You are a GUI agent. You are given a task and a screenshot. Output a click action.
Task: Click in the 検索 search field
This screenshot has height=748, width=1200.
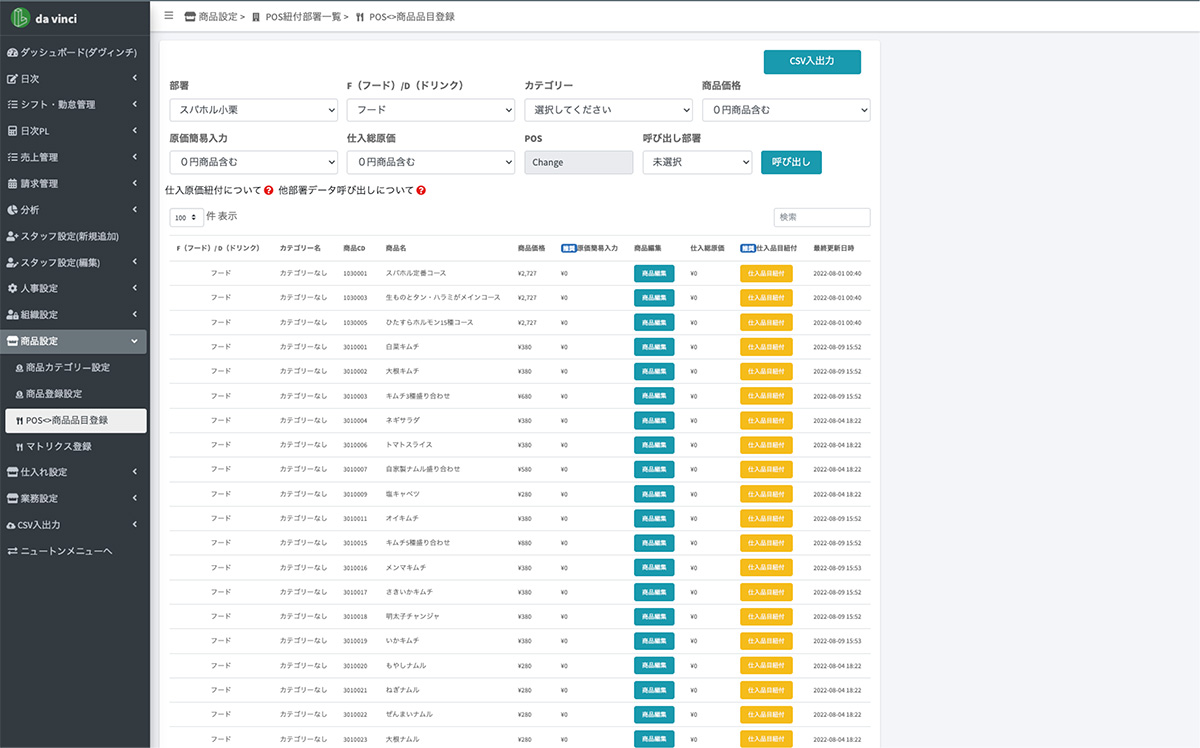(822, 217)
